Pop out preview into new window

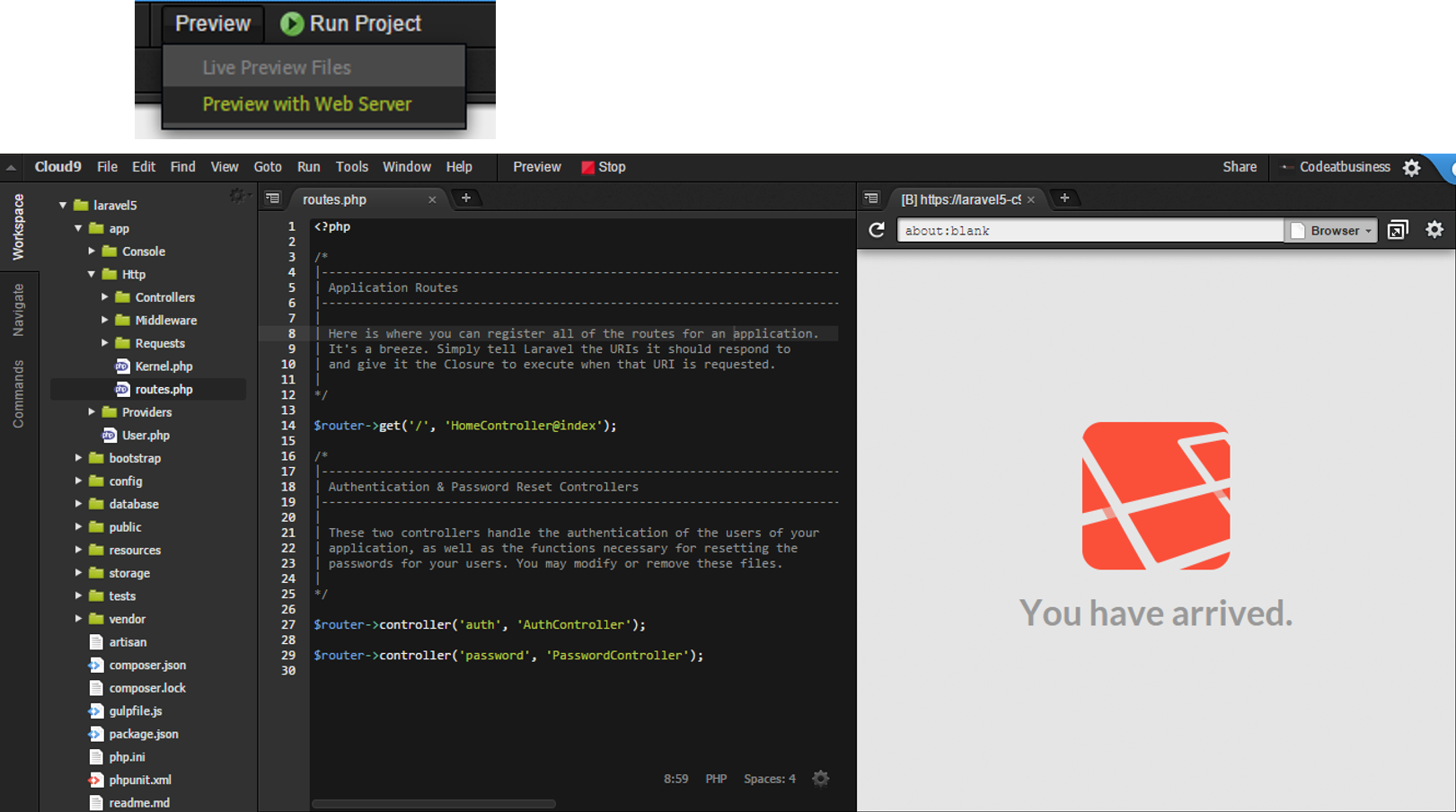tap(1398, 231)
